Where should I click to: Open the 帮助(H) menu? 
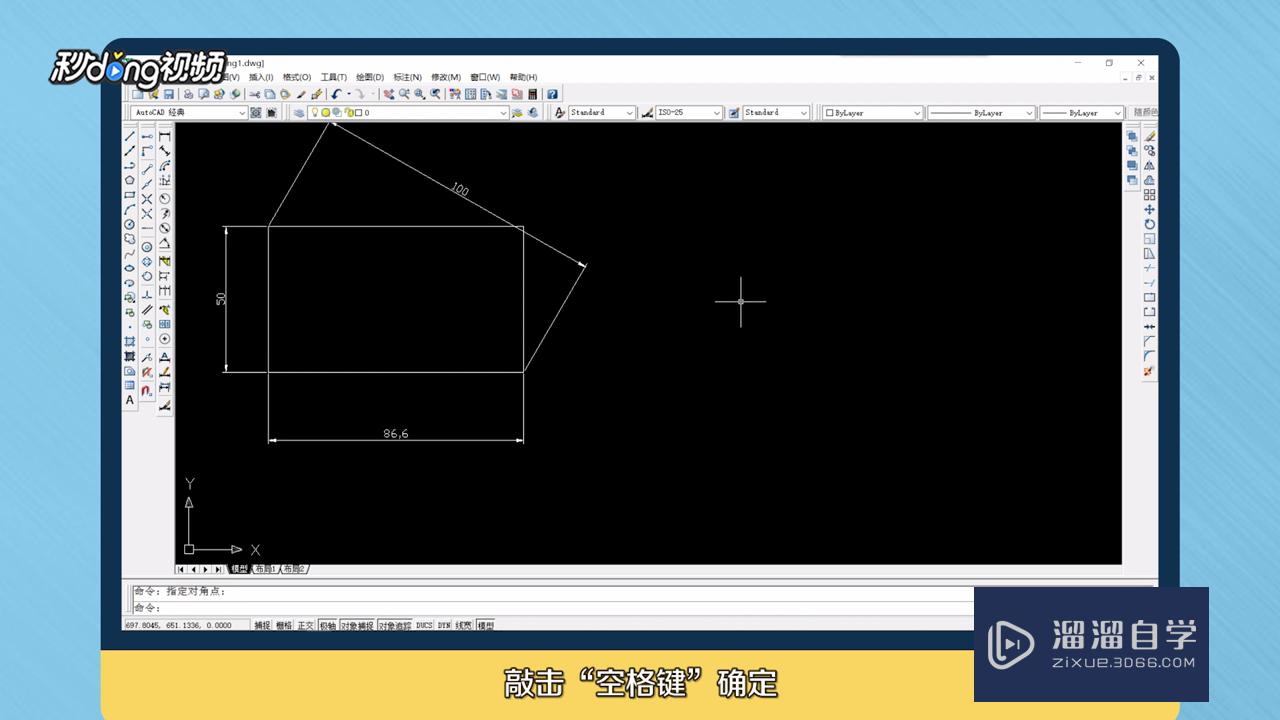coord(523,77)
